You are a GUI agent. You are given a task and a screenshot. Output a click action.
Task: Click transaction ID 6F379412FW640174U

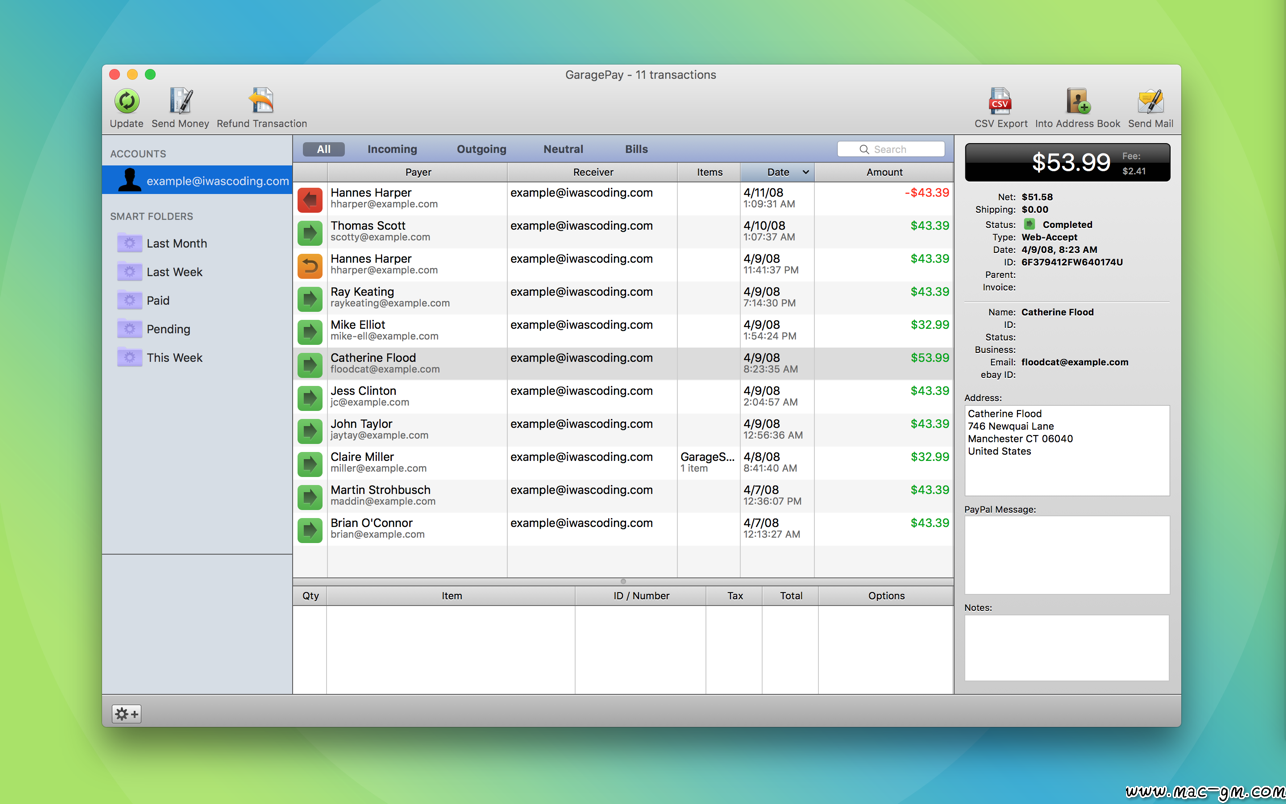1072,262
